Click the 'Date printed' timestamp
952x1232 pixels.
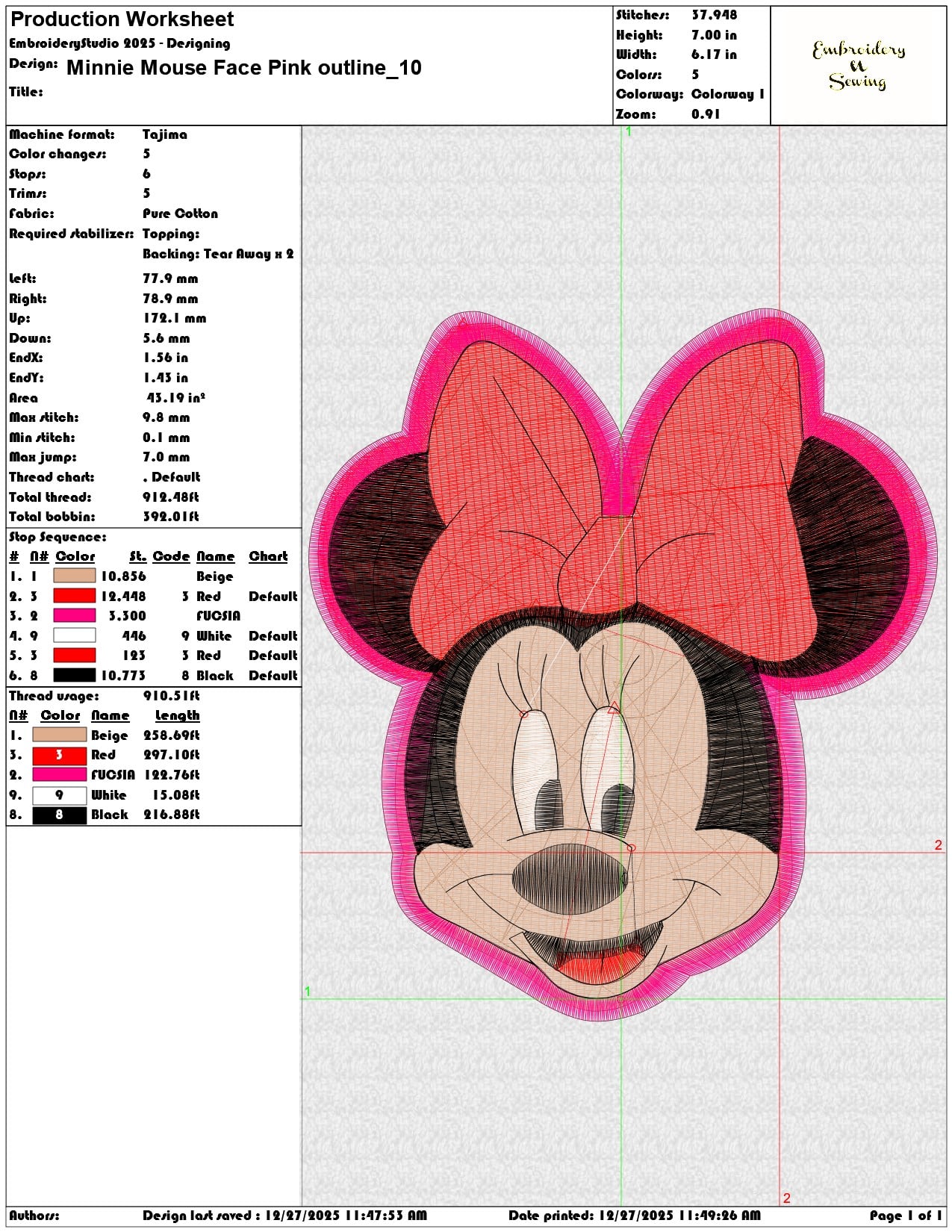pos(634,1216)
